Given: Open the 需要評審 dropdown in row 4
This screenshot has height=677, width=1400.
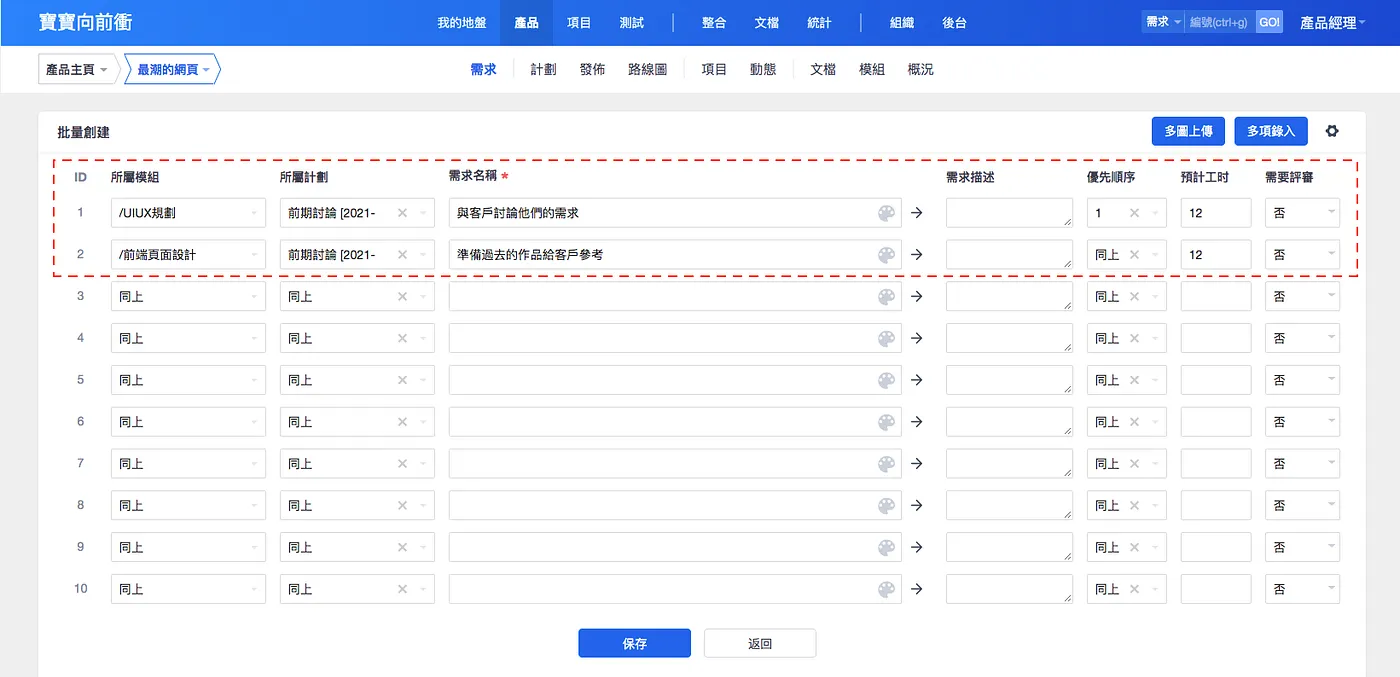Looking at the screenshot, I should tap(1302, 339).
